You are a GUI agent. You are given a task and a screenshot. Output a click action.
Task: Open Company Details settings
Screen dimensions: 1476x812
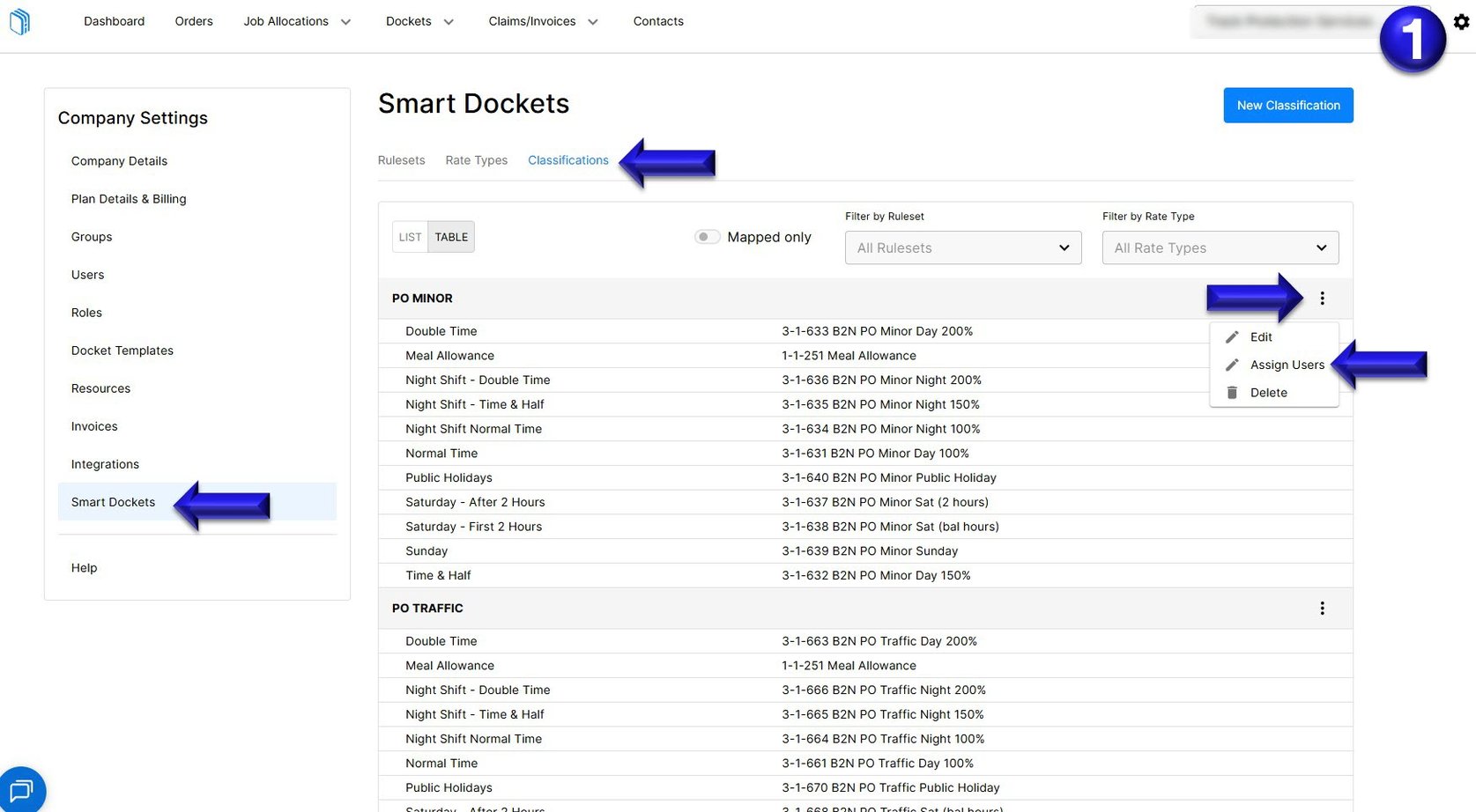point(119,161)
